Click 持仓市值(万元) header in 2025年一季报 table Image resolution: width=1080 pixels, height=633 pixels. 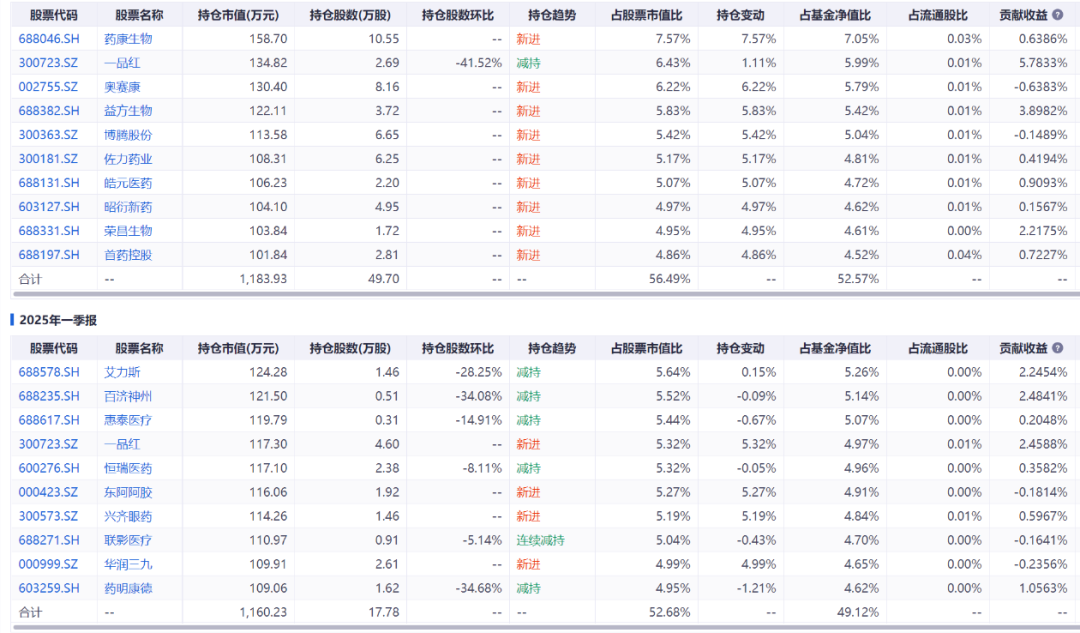point(238,348)
